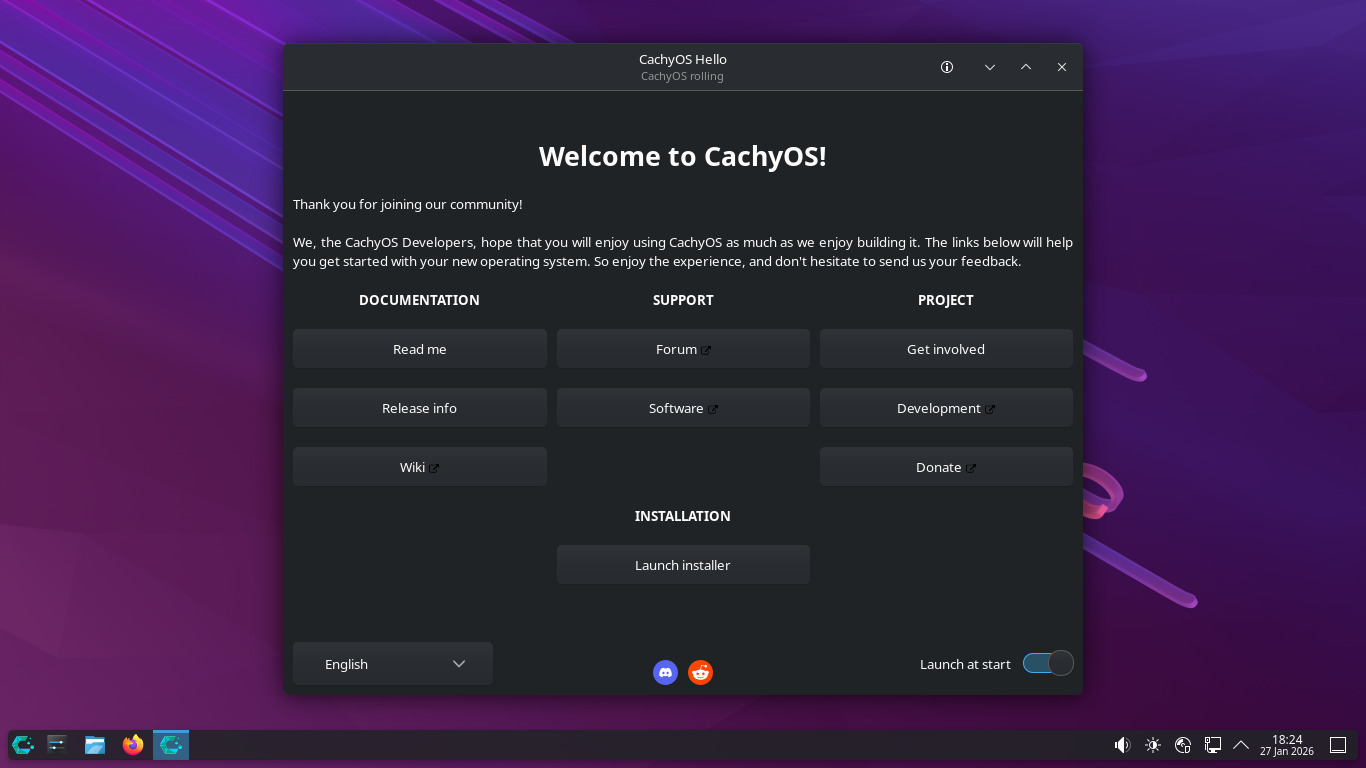Open the English language dropdown
This screenshot has height=768, width=1366.
392,663
